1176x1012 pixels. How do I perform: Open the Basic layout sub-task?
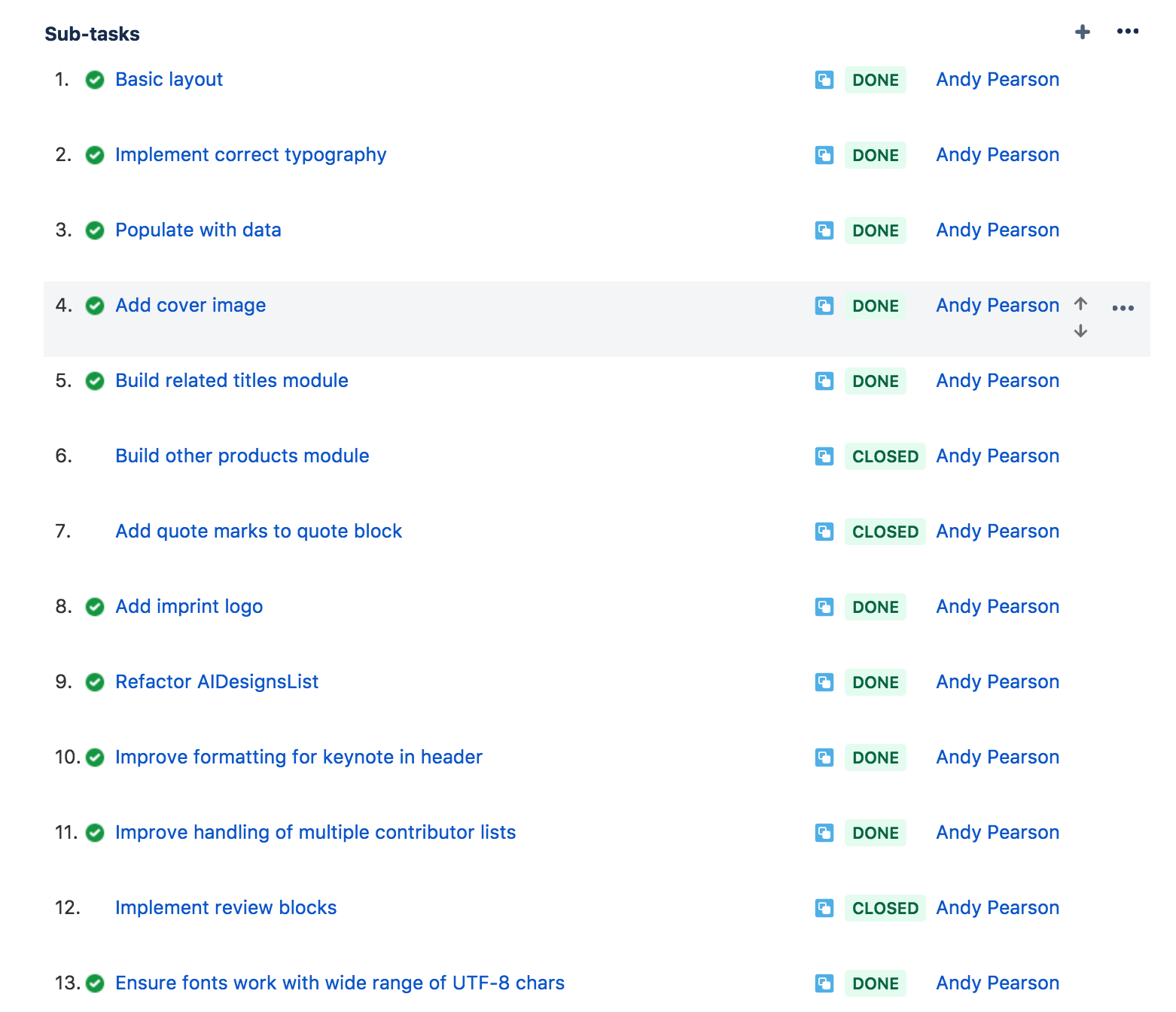(x=169, y=80)
